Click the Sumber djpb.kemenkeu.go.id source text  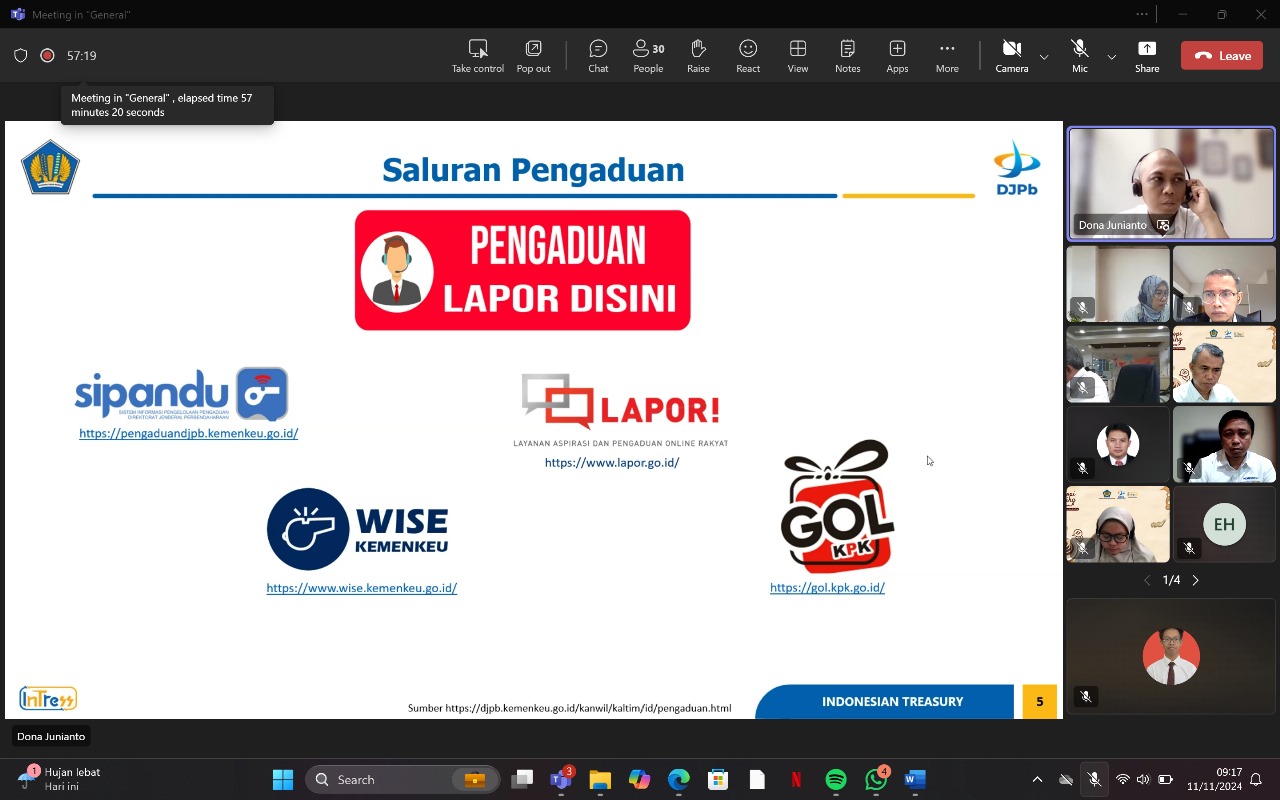[x=569, y=708]
